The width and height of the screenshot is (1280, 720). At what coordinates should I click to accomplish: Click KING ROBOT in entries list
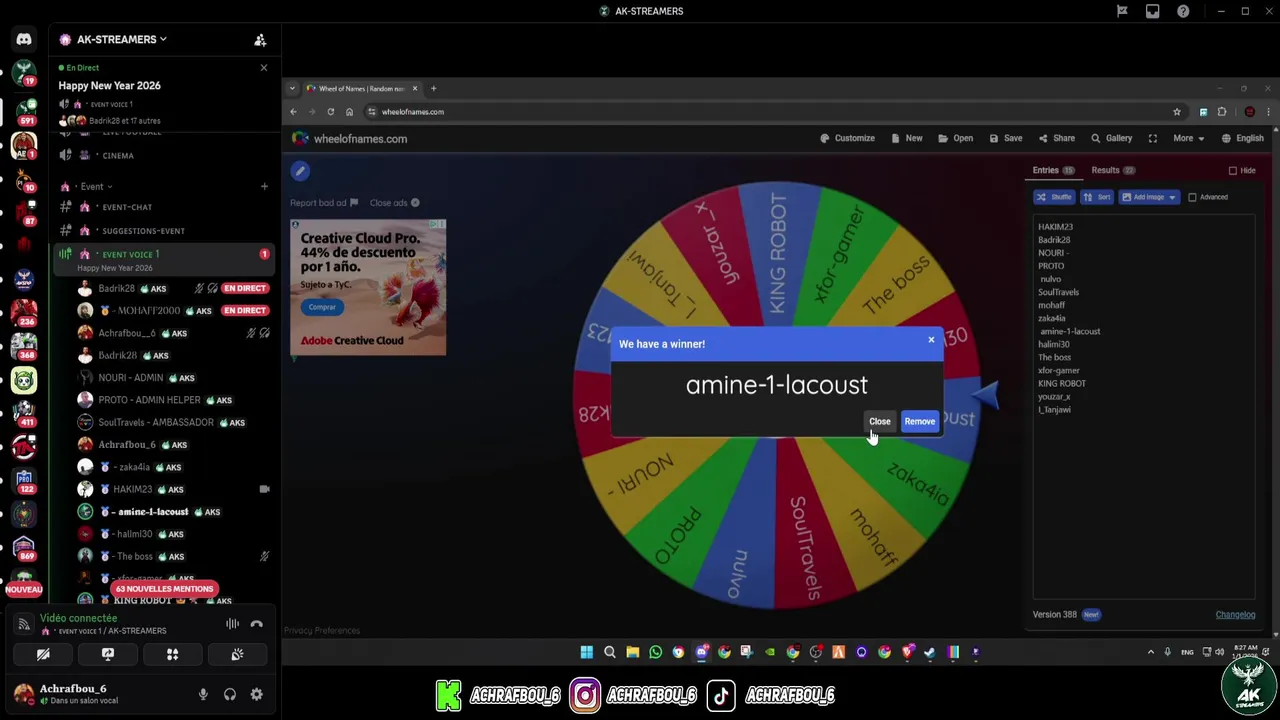[x=1062, y=383]
